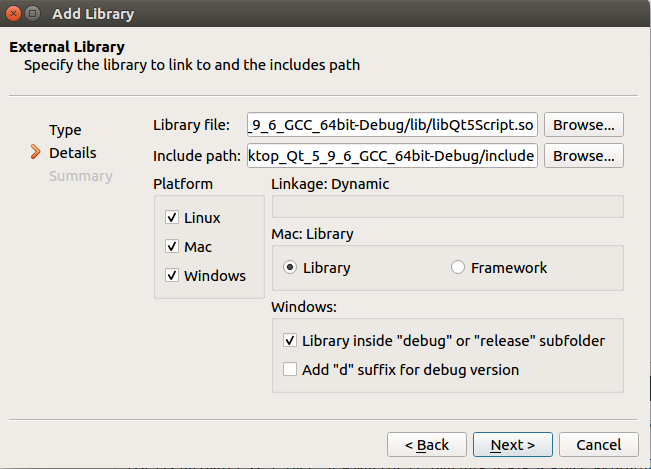Open the Linkage dropdown box
The image size is (651, 469).
447,206
